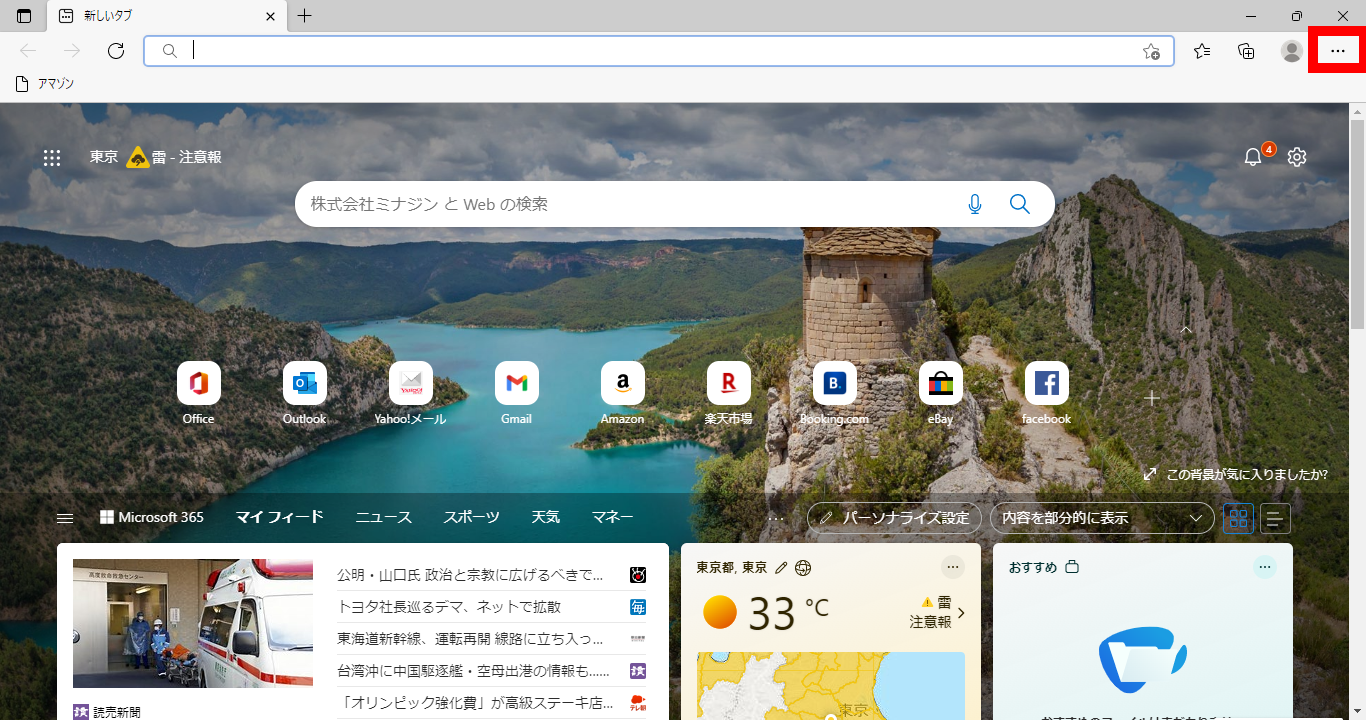Switch to grid view layout
The image size is (1366, 720).
click(1239, 518)
